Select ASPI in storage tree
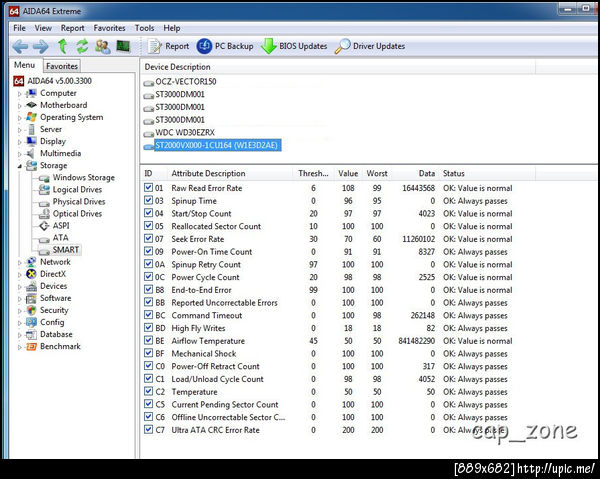This screenshot has height=479, width=600. pos(61,226)
